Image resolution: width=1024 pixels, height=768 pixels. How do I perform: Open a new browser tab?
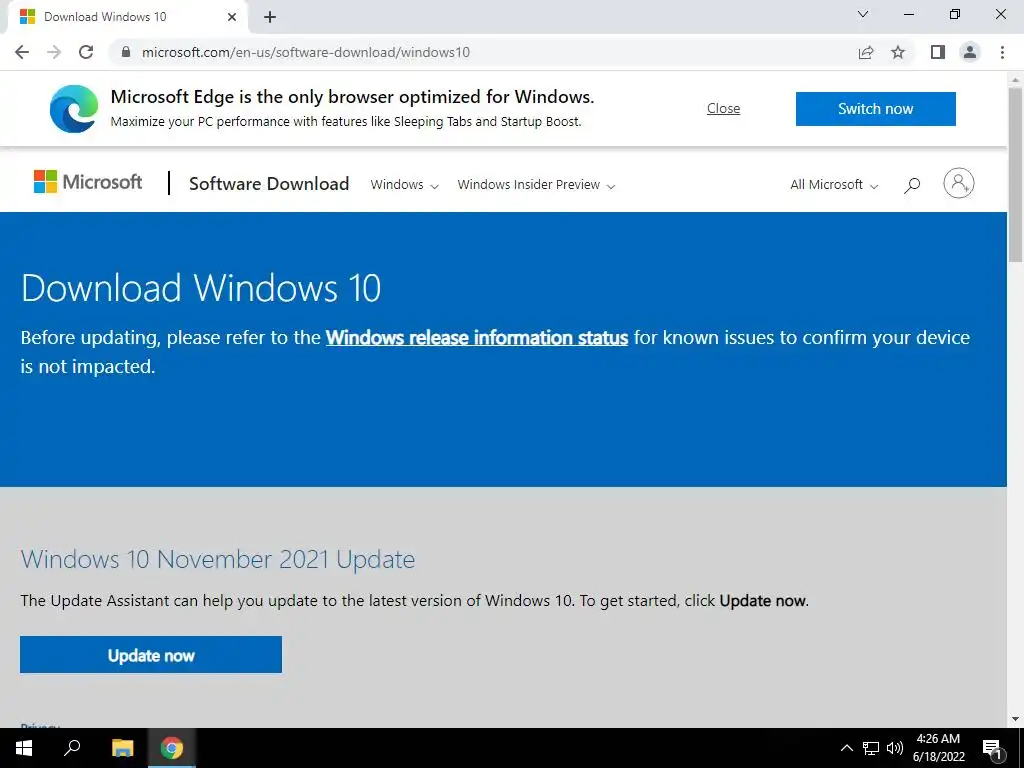point(270,17)
